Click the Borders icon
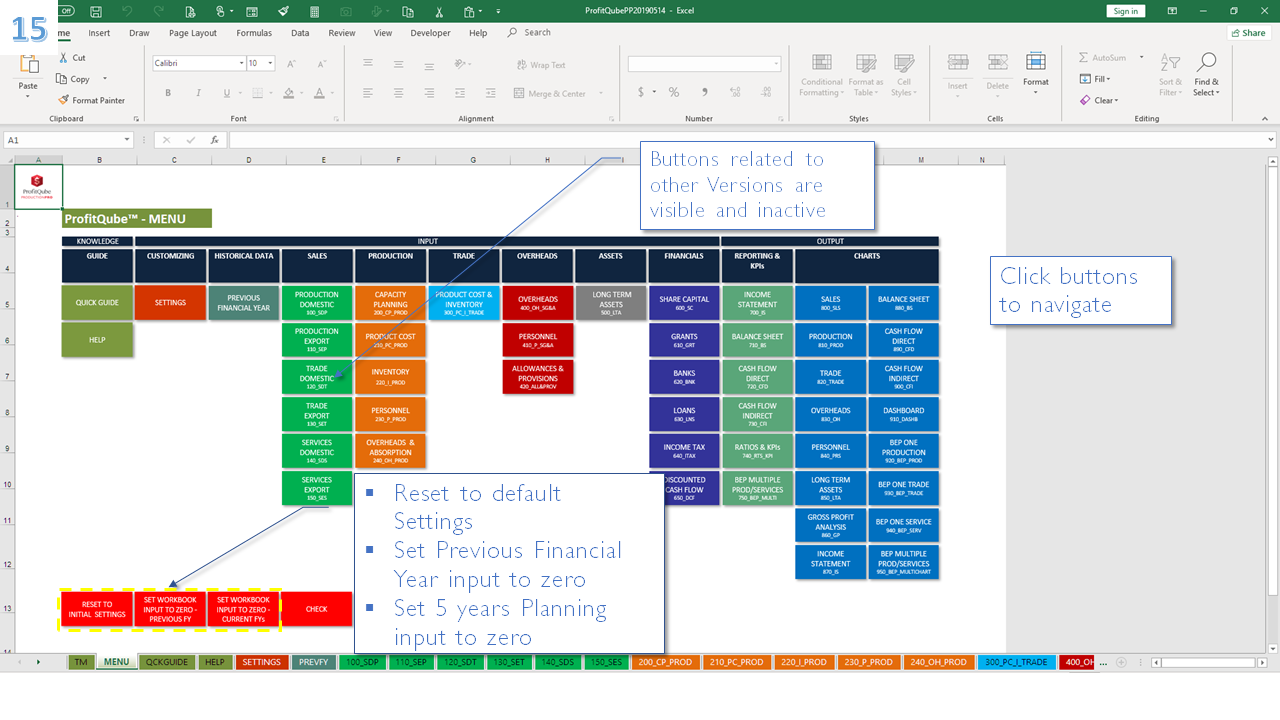The width and height of the screenshot is (1280, 720). pyautogui.click(x=257, y=93)
